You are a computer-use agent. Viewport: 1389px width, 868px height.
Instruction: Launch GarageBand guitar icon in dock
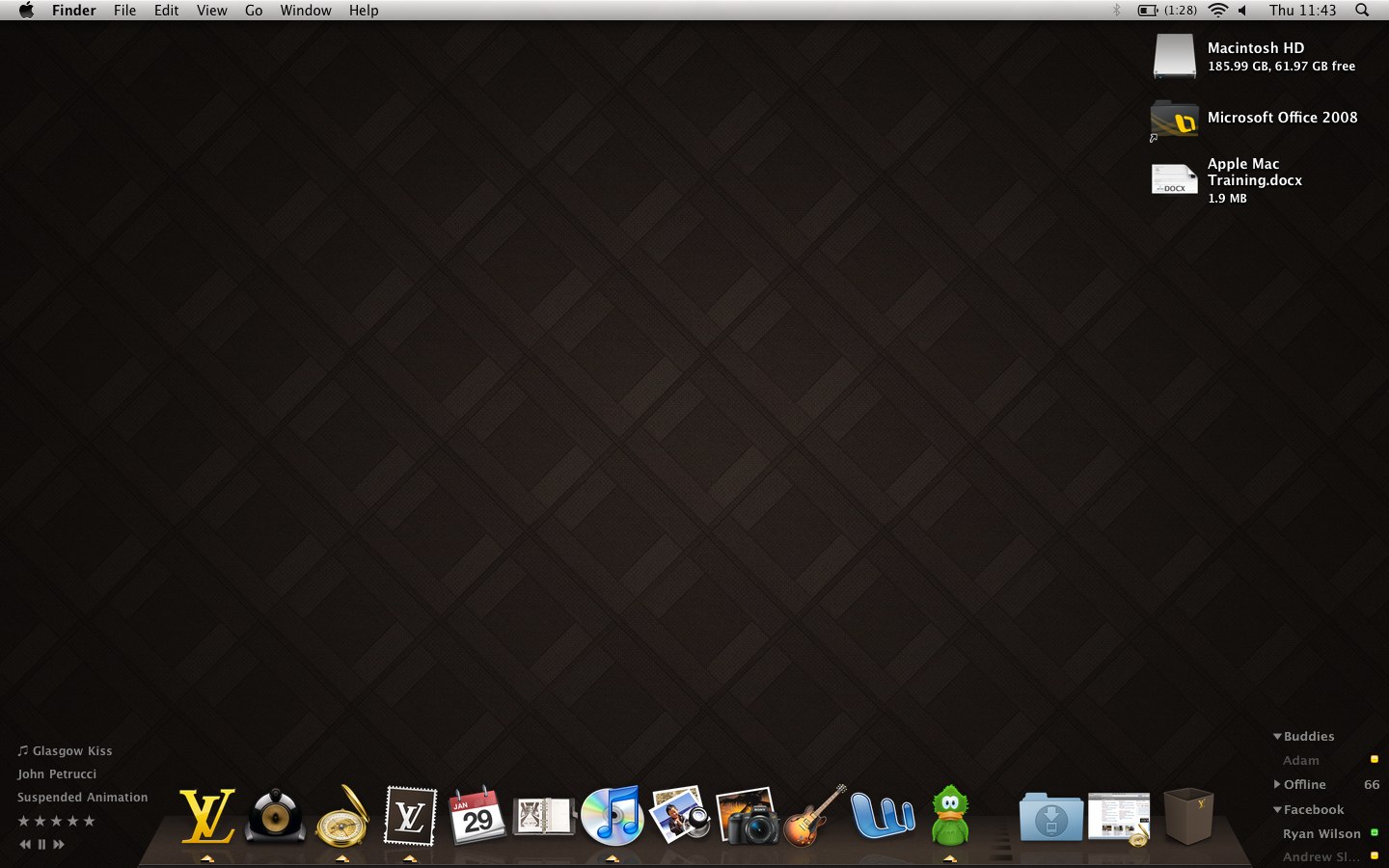coord(815,816)
